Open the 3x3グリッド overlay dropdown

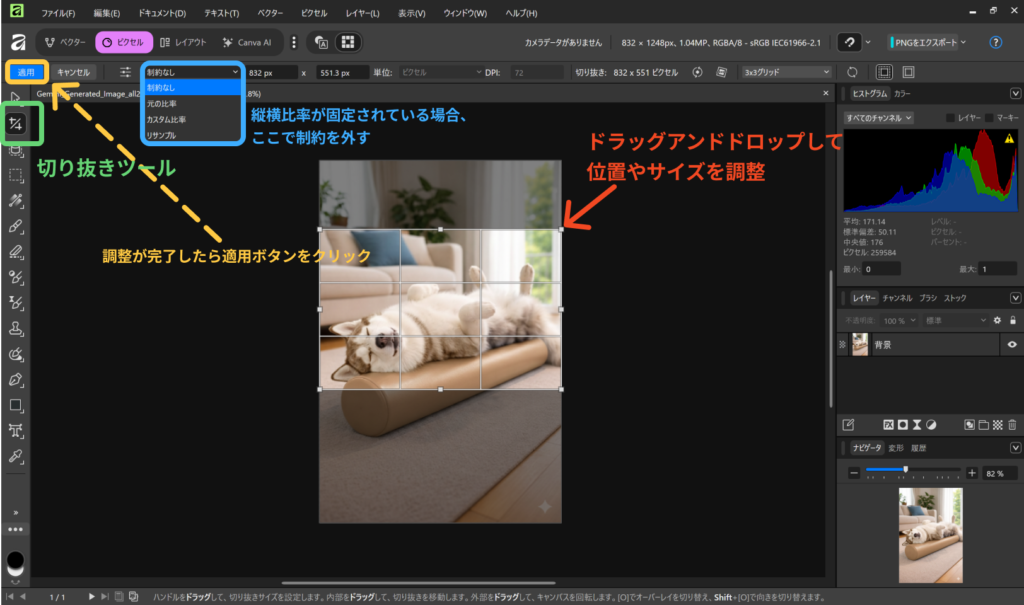point(786,72)
